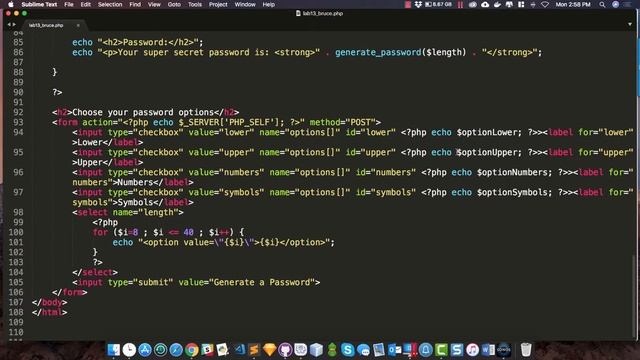Screen dimensions: 640x360
Task: Close the lab13_bruce.php tab
Action: coord(78,25)
